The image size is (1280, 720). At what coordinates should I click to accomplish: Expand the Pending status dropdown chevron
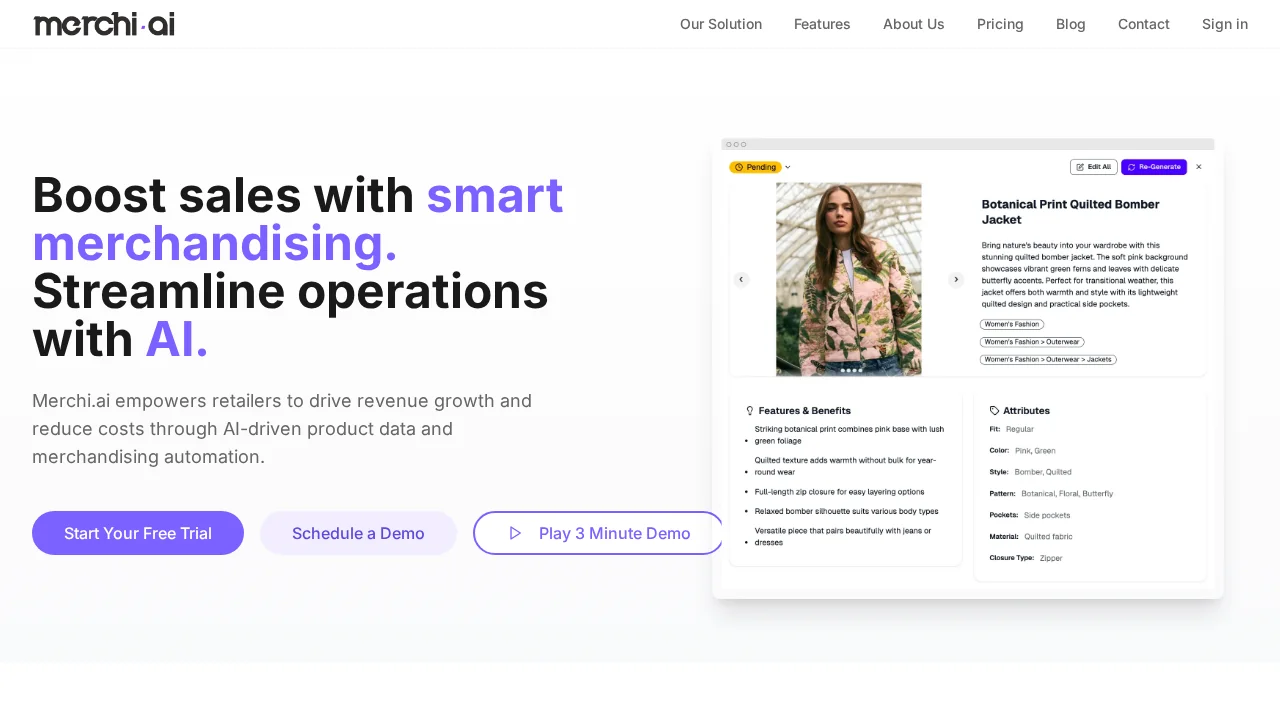[787, 167]
